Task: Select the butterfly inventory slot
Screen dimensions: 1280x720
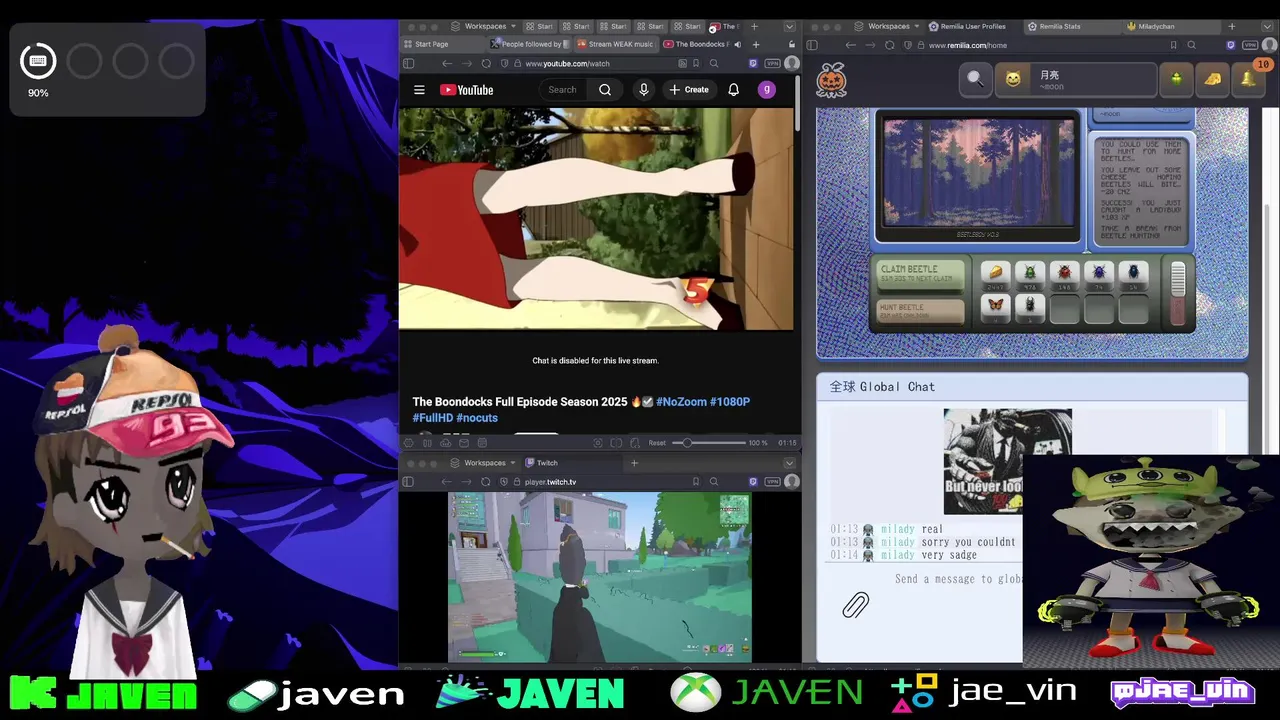Action: point(995,307)
